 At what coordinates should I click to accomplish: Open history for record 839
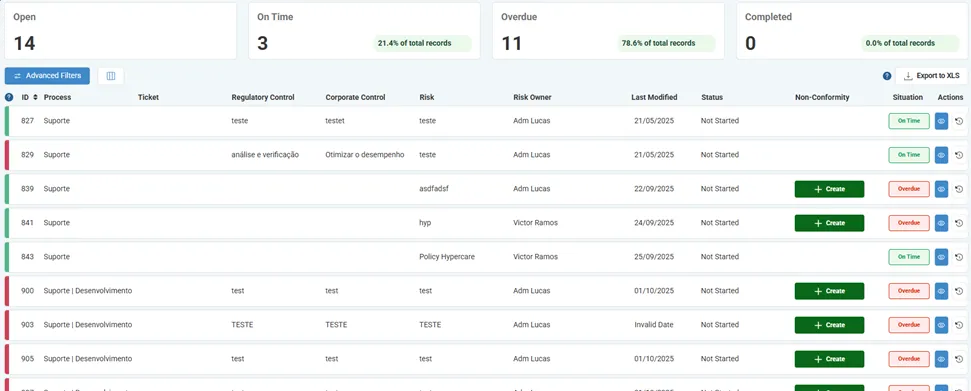click(959, 189)
